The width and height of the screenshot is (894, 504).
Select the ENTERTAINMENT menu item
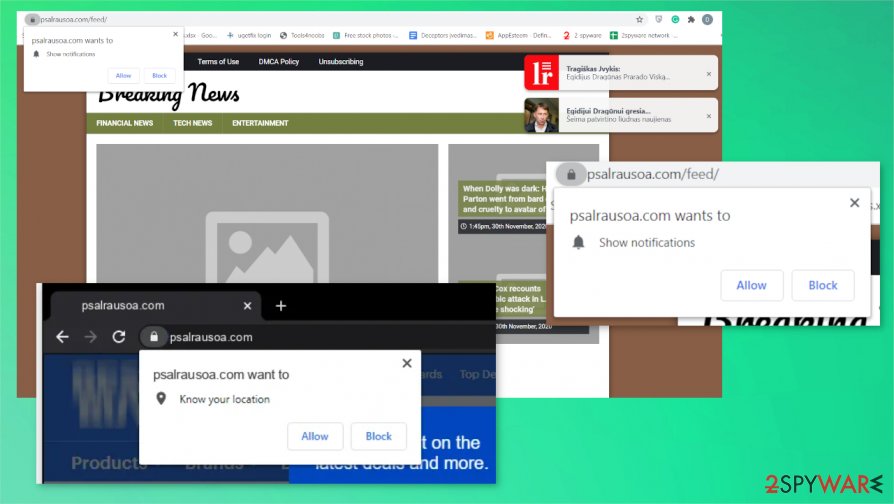click(260, 123)
